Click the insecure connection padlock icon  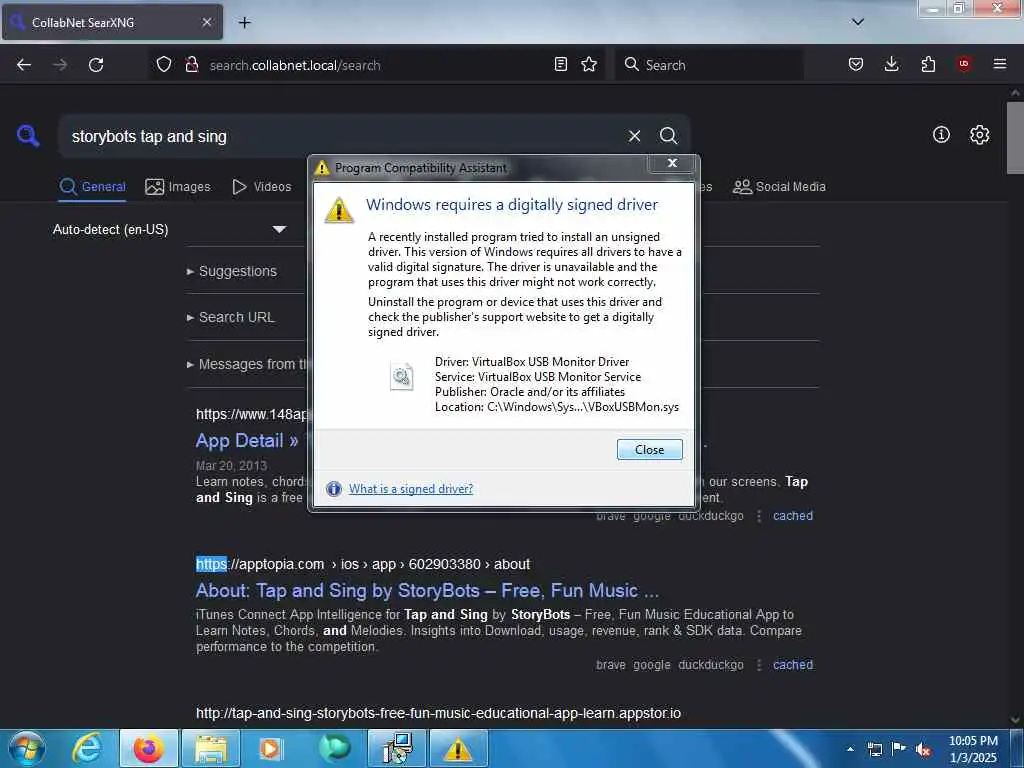[192, 65]
